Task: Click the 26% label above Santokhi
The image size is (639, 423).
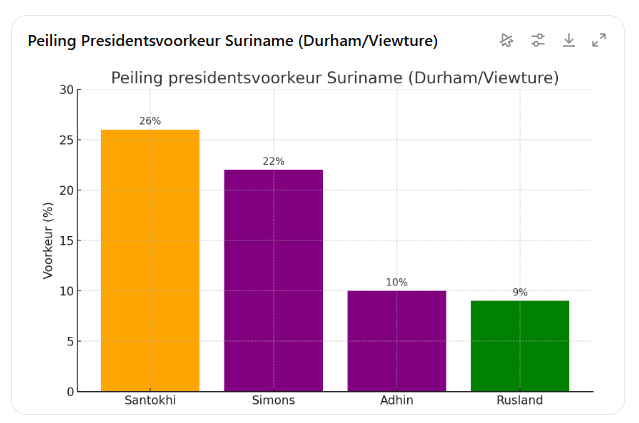Action: 150,121
